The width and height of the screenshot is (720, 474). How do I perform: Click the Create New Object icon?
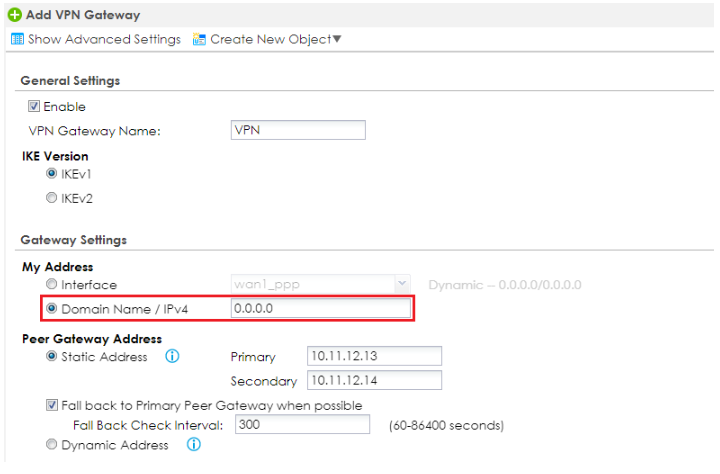(x=198, y=39)
